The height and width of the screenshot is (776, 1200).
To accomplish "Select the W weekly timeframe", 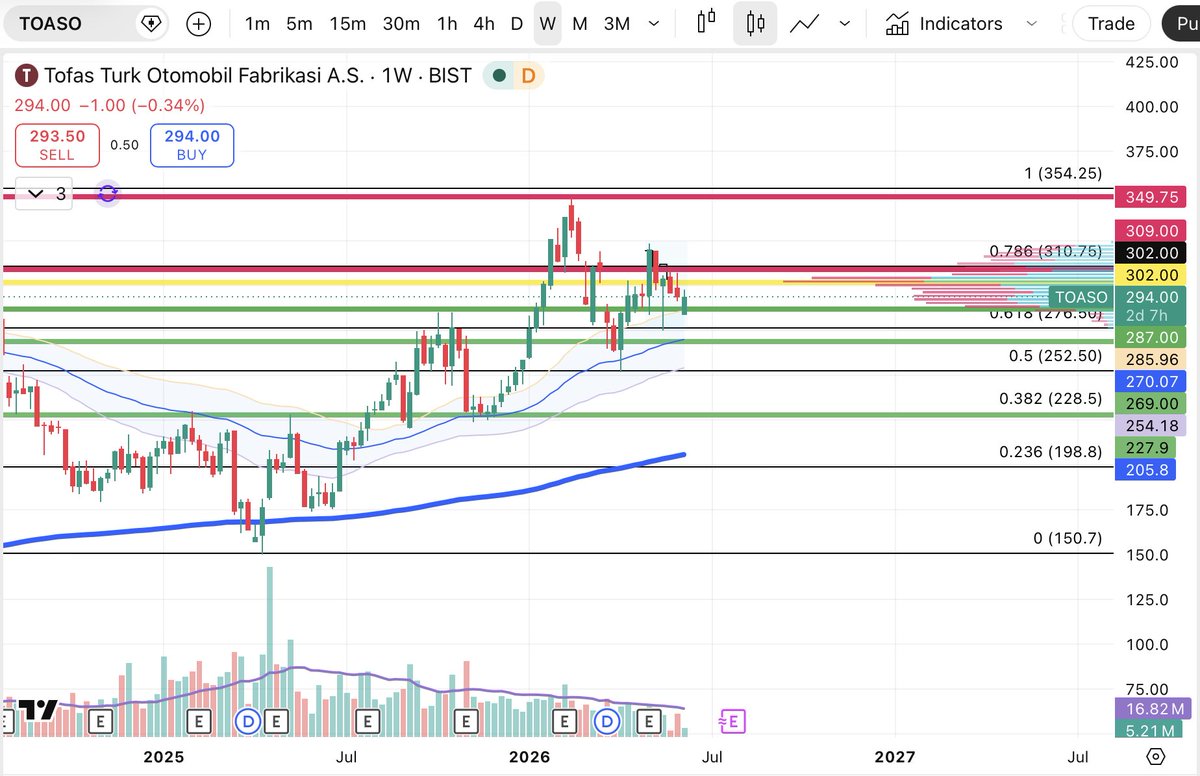I will (547, 24).
